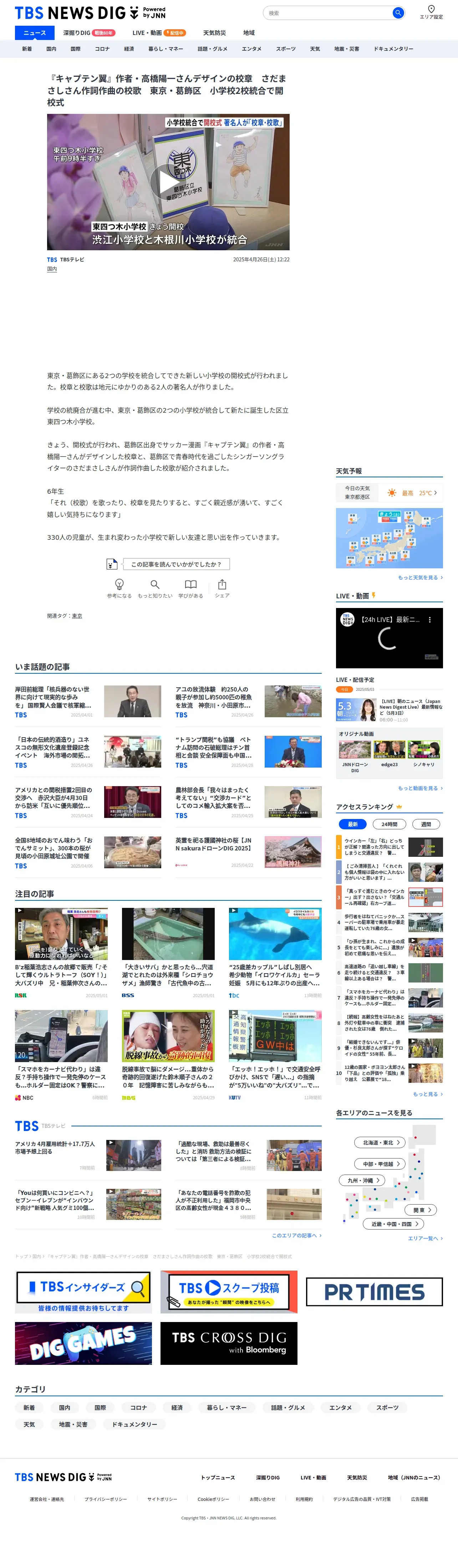Click プライバシーポリシー footer link
Screen dimensions: 458x1568
coord(106,1499)
